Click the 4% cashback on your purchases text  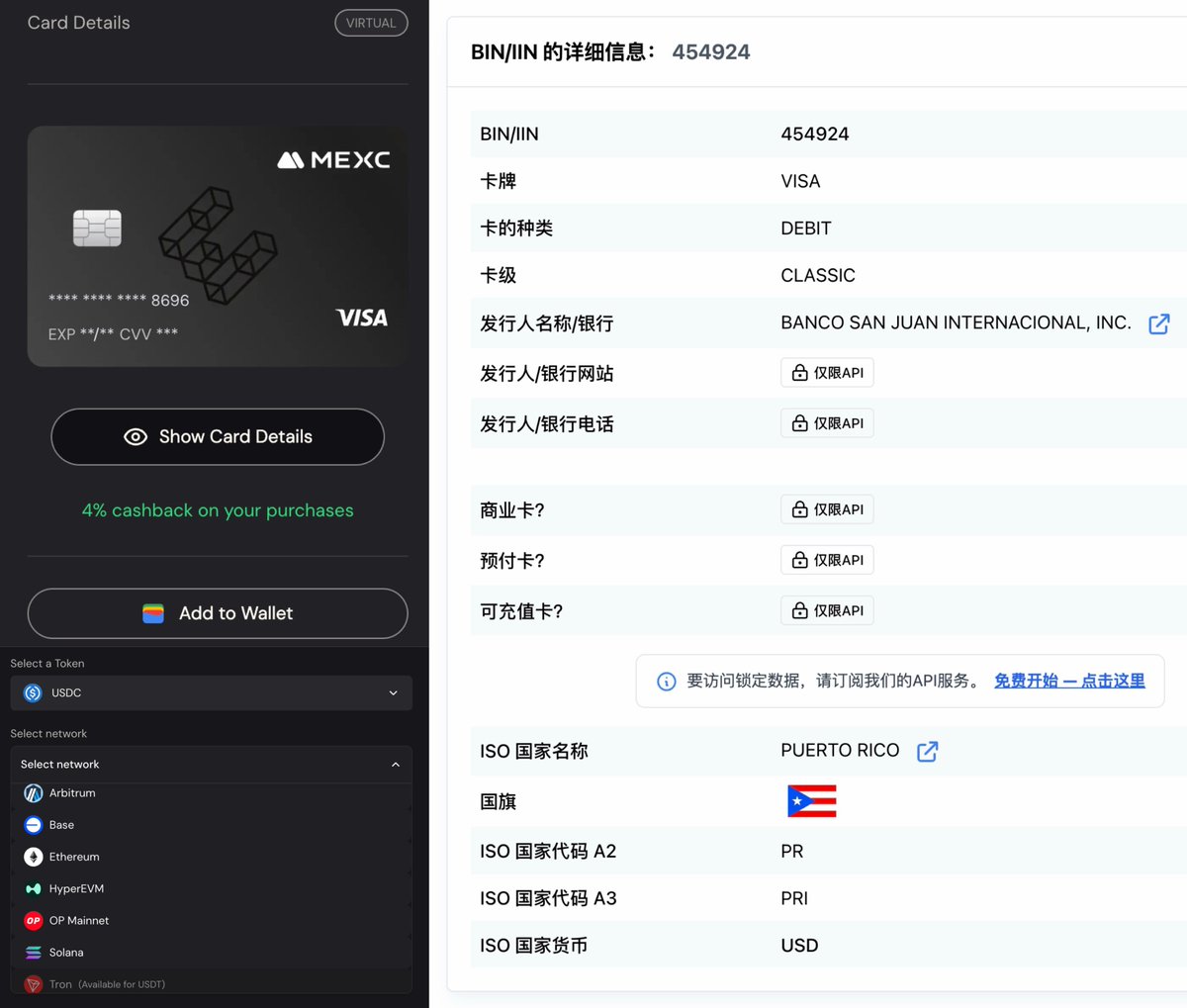pos(218,510)
